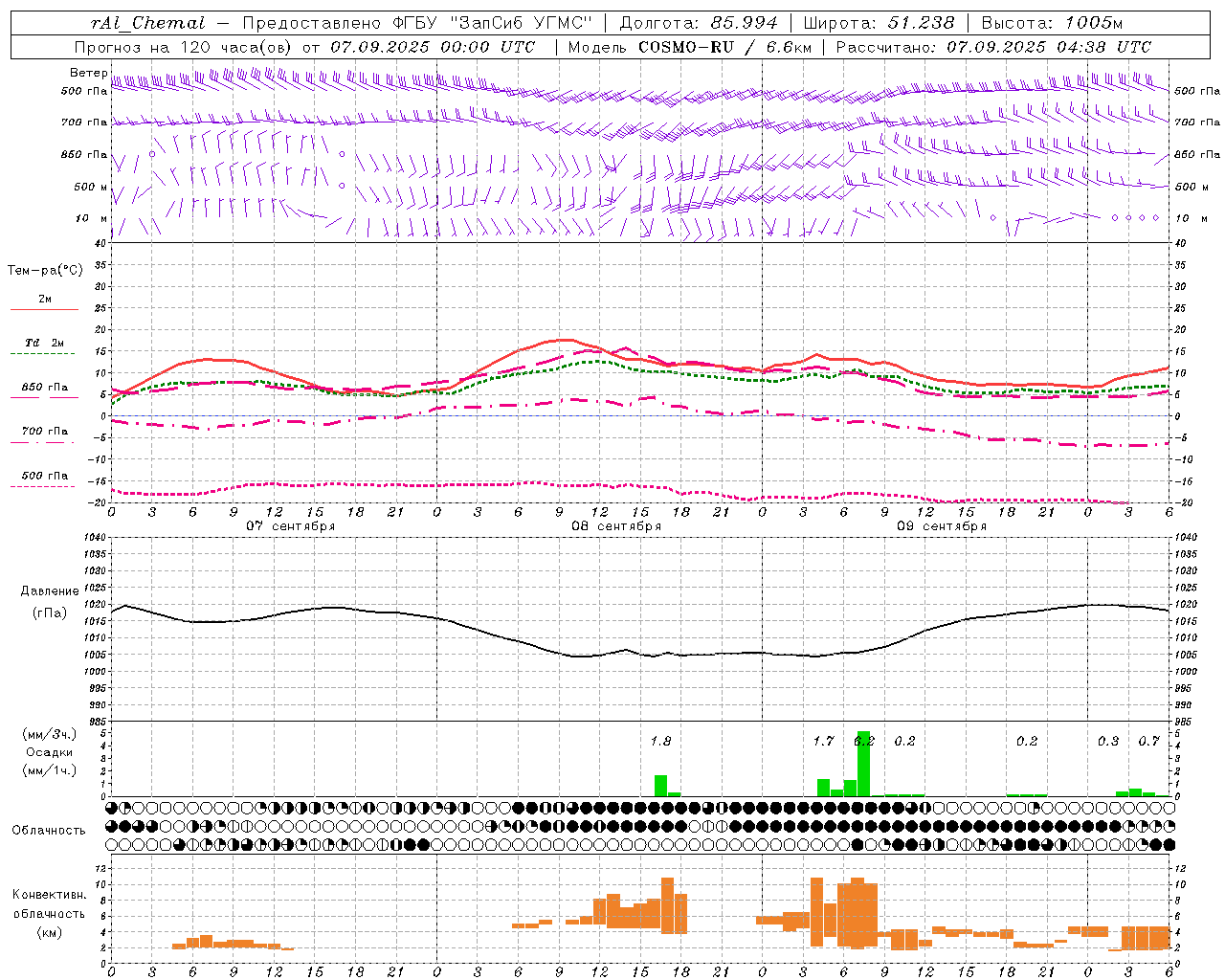
Task: Click the Широта: 51.238 value
Action: point(880,23)
